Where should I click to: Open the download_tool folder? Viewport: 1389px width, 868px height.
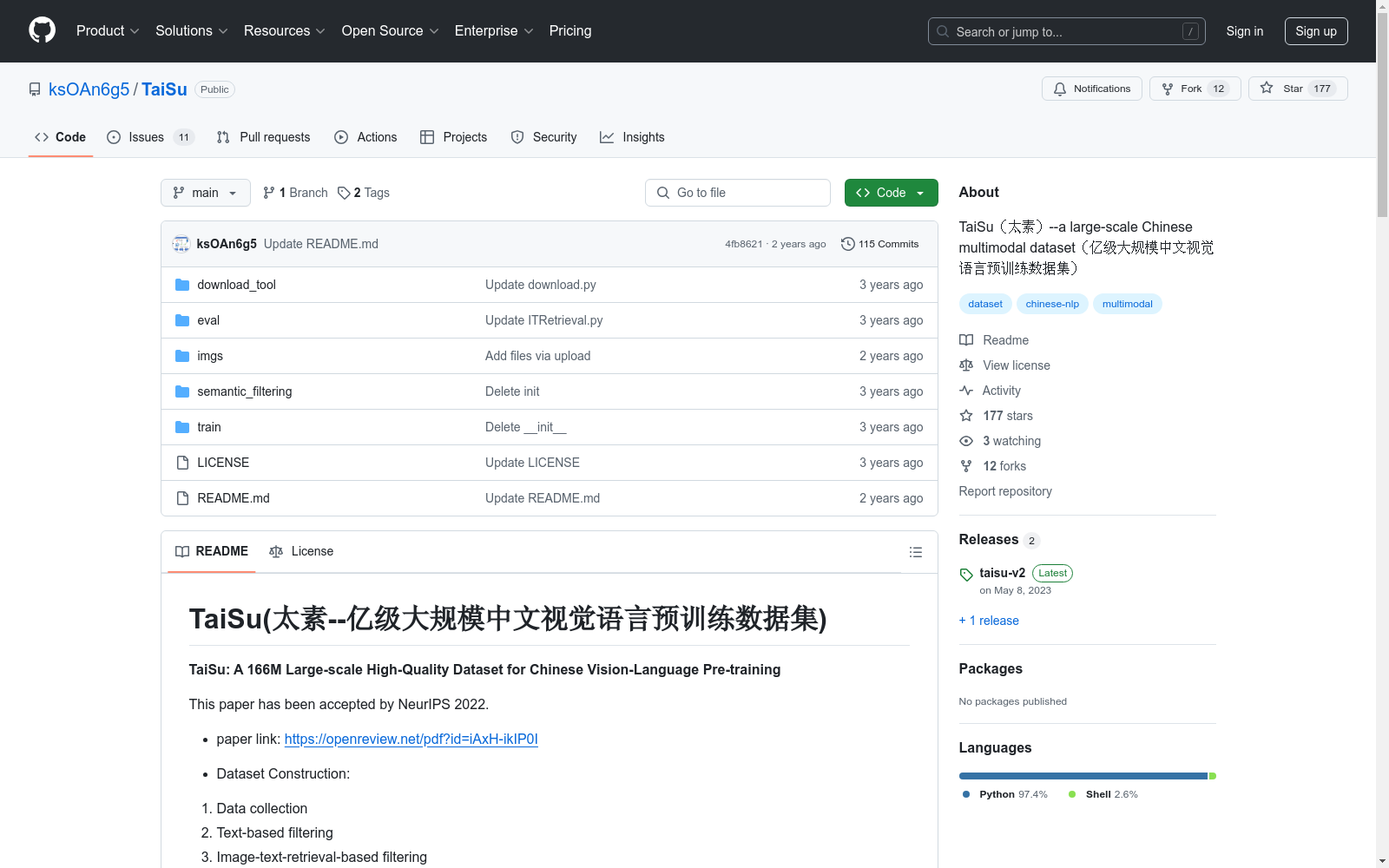pyautogui.click(x=236, y=285)
